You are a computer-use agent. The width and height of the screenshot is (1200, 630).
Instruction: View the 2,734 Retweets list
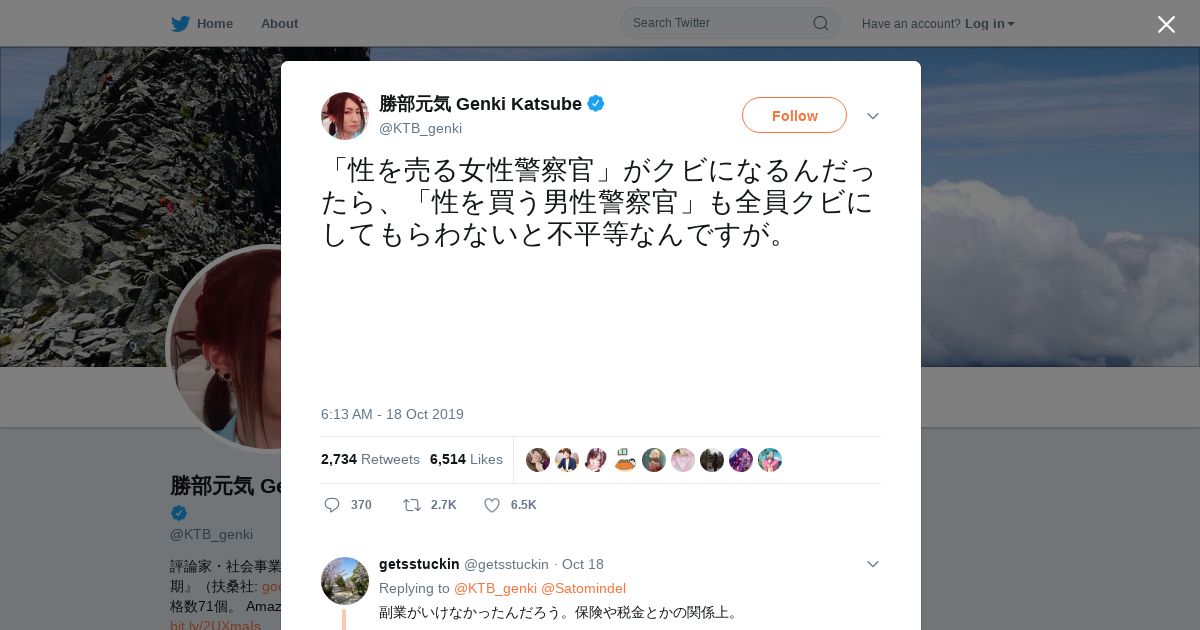[370, 459]
